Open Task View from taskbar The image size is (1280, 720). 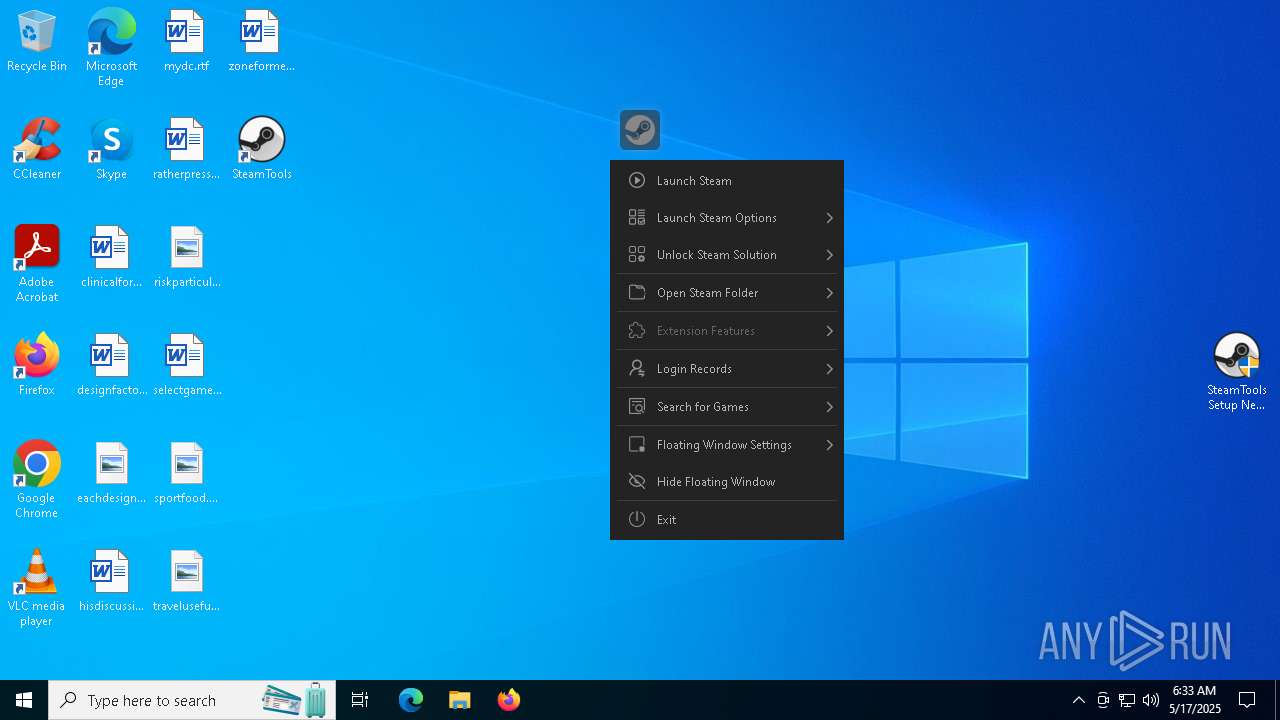[x=360, y=700]
